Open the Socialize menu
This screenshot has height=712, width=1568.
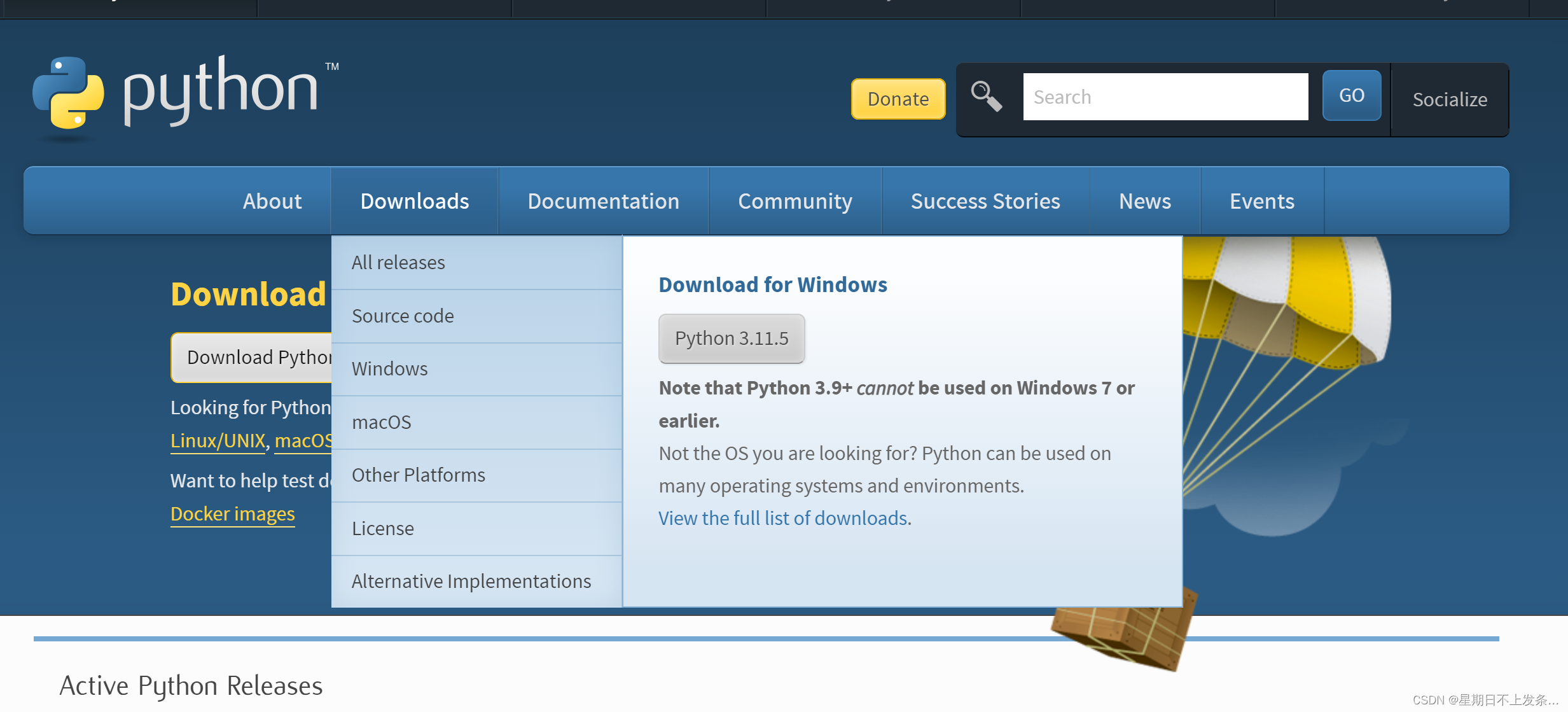(1450, 100)
